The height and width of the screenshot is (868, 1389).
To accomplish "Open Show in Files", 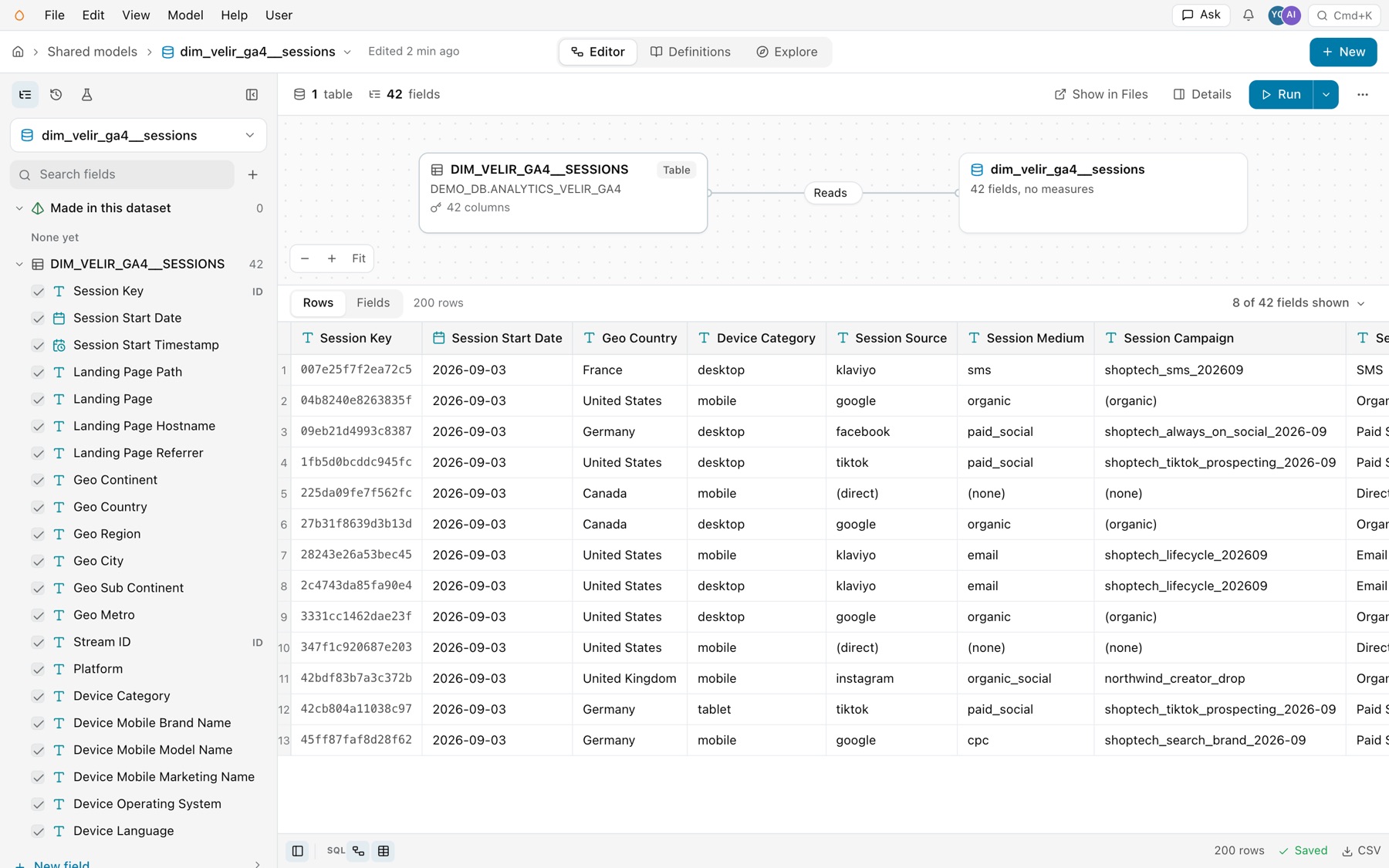I will click(1101, 94).
